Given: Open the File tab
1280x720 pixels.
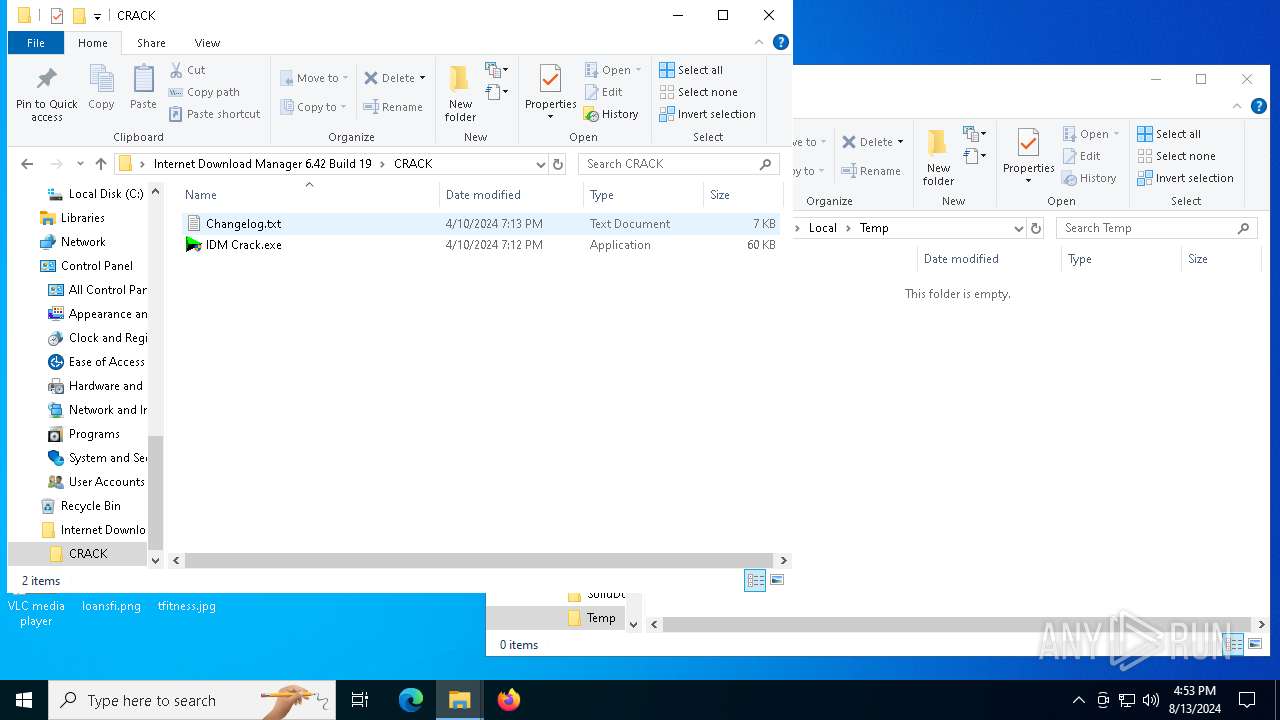Looking at the screenshot, I should click(36, 43).
